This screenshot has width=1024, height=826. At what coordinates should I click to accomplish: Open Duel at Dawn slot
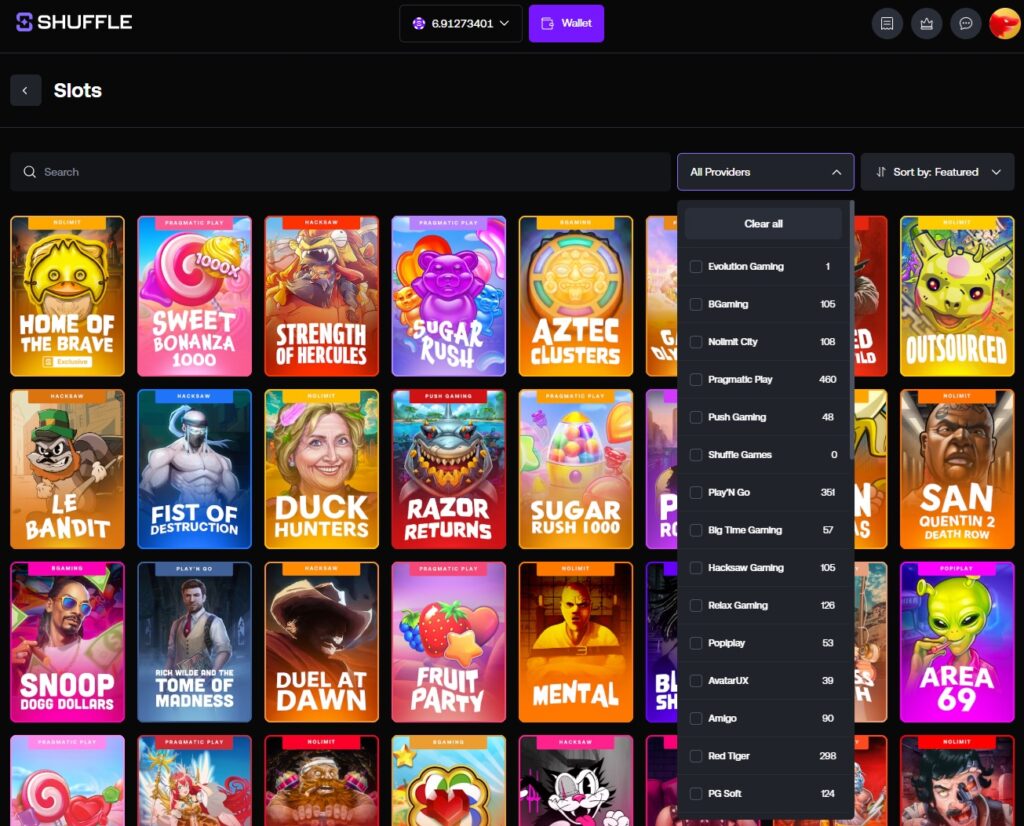pyautogui.click(x=321, y=643)
